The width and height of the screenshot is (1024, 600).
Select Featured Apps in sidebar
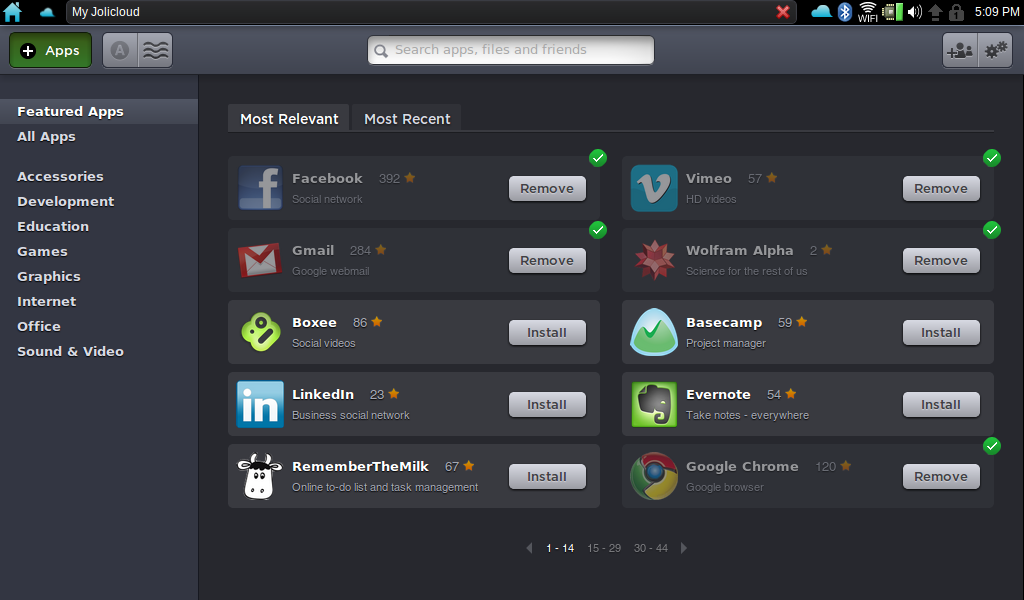coord(99,112)
